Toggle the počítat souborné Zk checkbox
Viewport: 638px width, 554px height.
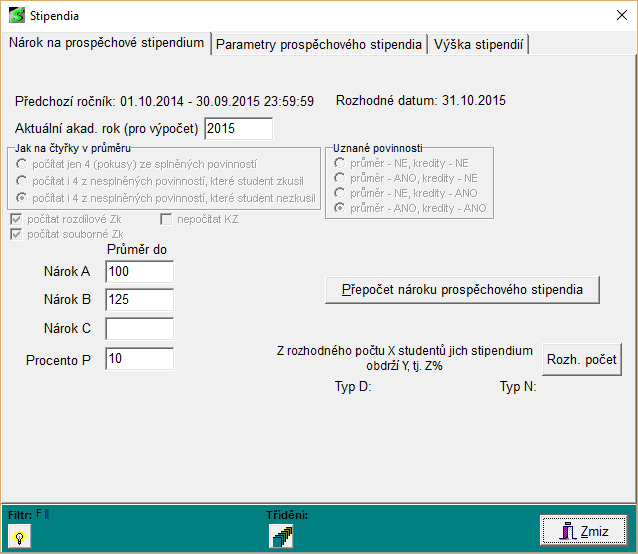16,234
